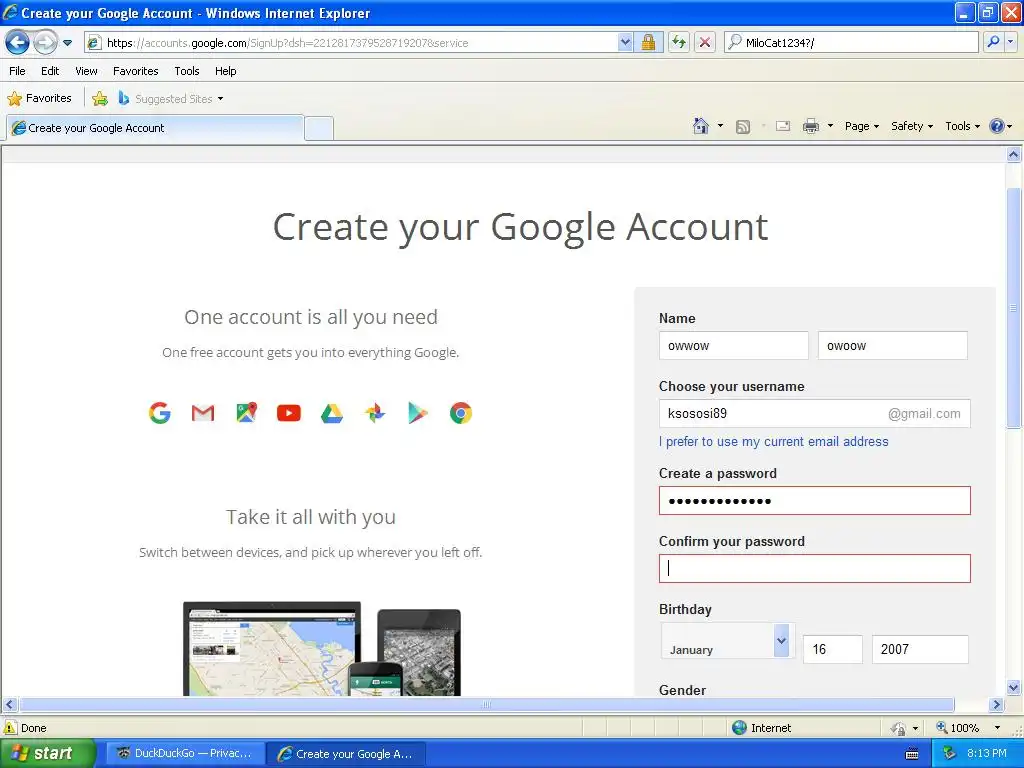1024x768 pixels.
Task: Click the Refresh page icon
Action: 679,43
